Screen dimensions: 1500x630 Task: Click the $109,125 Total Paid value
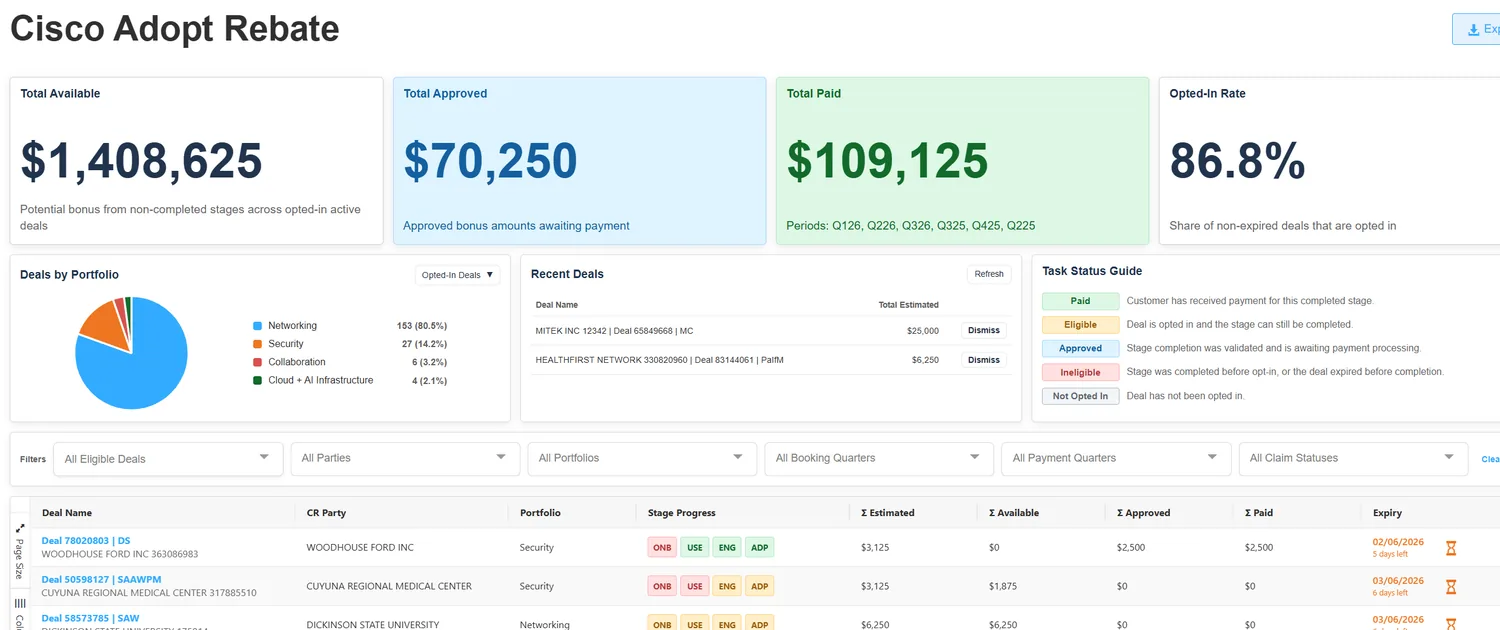click(x=888, y=161)
